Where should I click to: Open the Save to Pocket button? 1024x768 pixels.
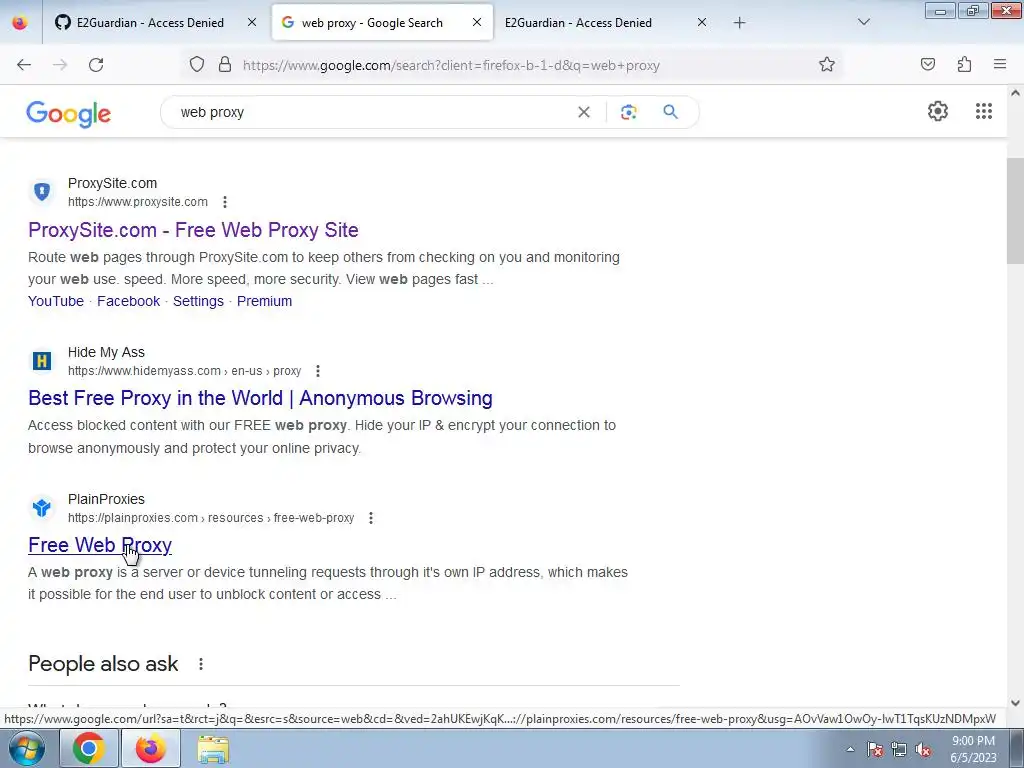[928, 64]
